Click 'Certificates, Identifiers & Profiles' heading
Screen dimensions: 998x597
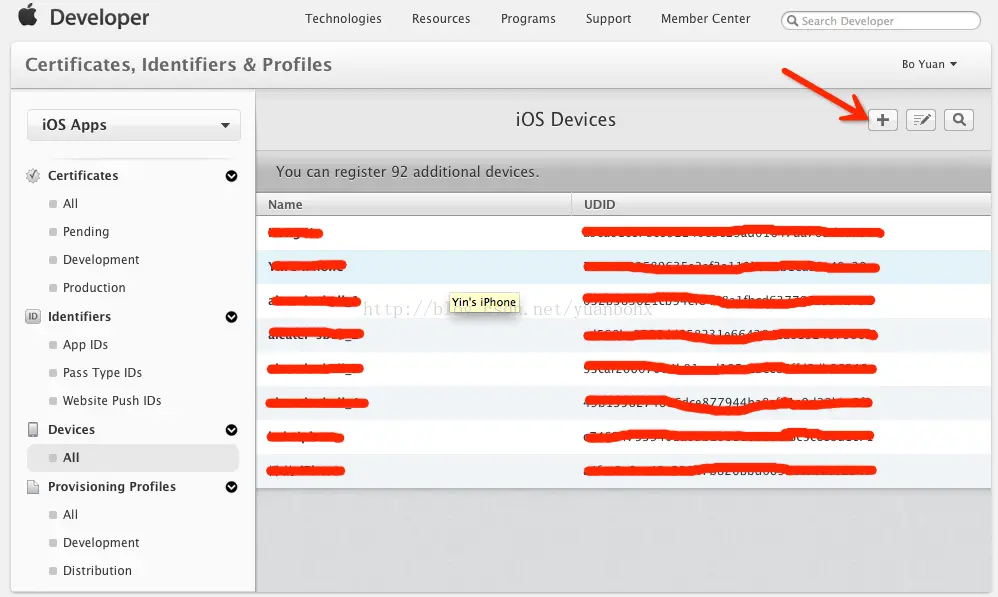tap(178, 65)
